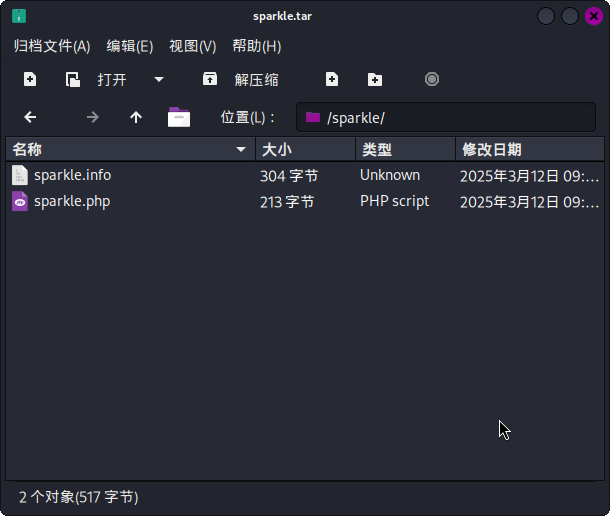
Task: Expand the 打开 recent files dropdown arrow
Action: point(159,79)
